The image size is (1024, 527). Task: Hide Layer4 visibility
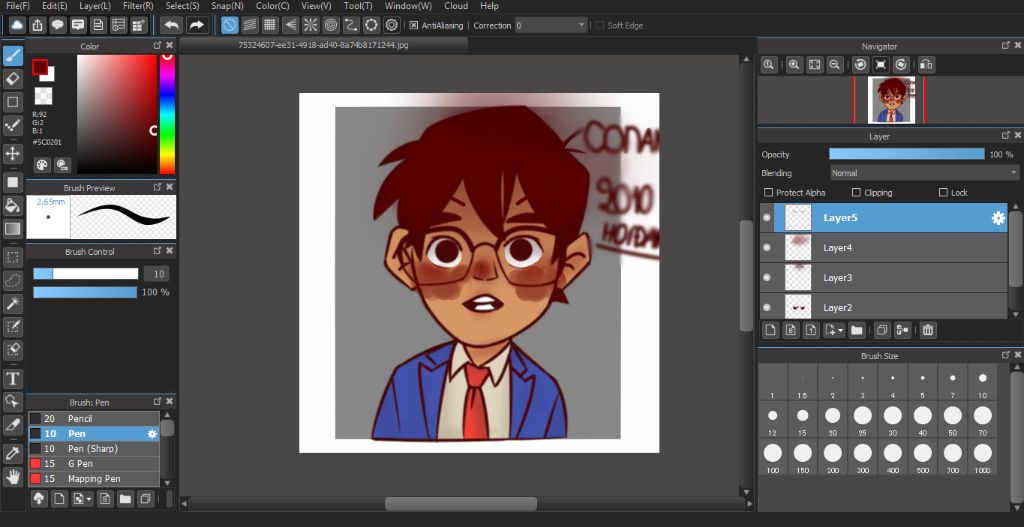(767, 248)
